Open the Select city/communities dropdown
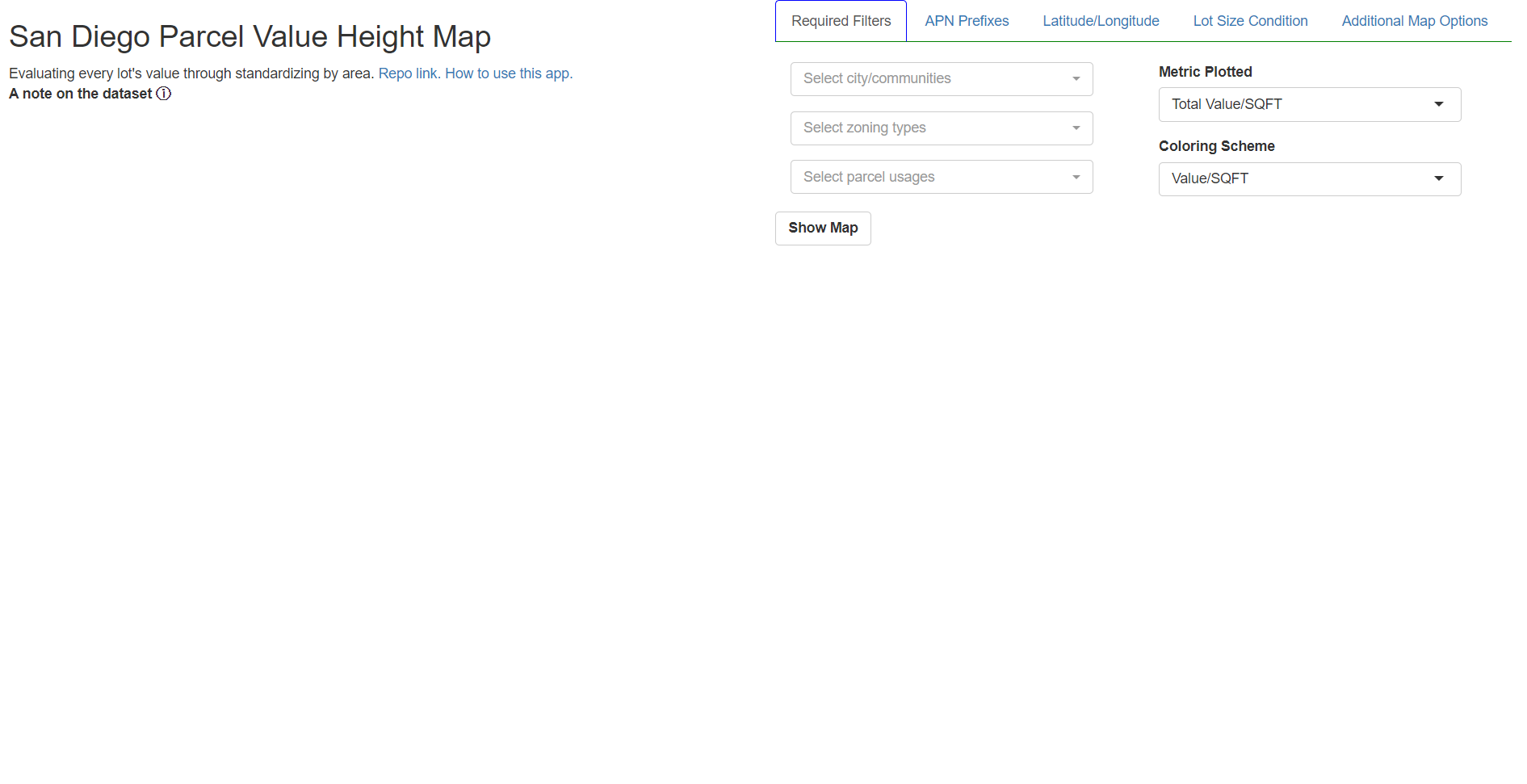Image resolution: width=1527 pixels, height=784 pixels. pyautogui.click(x=942, y=79)
